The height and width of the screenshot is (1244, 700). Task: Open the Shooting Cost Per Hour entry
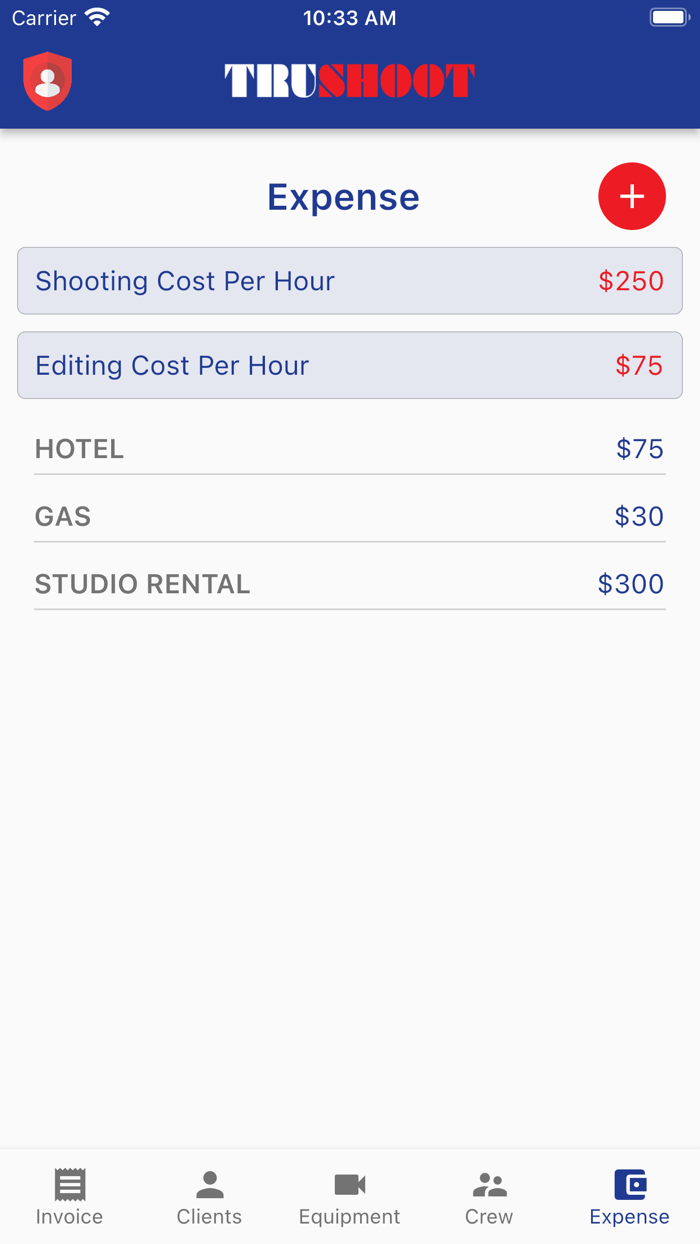pyautogui.click(x=349, y=281)
